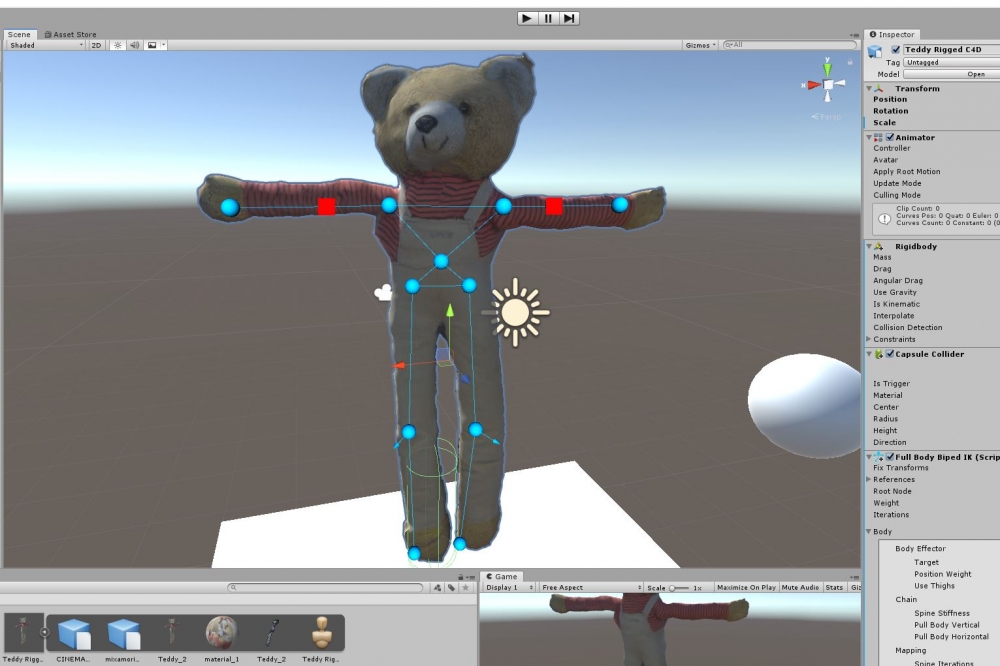Screen dimensions: 1000x666
Task: Click Maximize On Play button
Action: point(747,588)
